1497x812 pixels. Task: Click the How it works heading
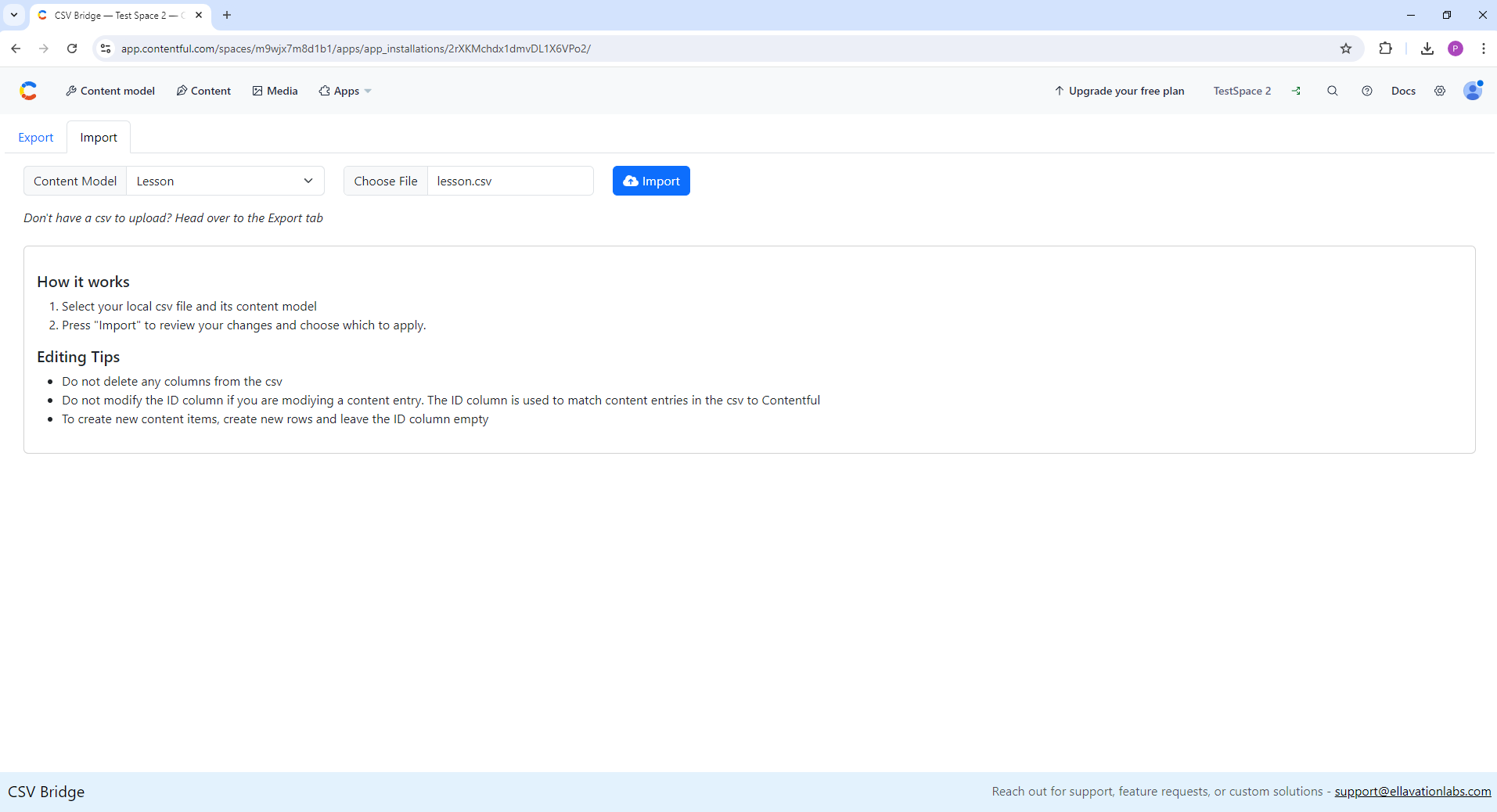(83, 282)
